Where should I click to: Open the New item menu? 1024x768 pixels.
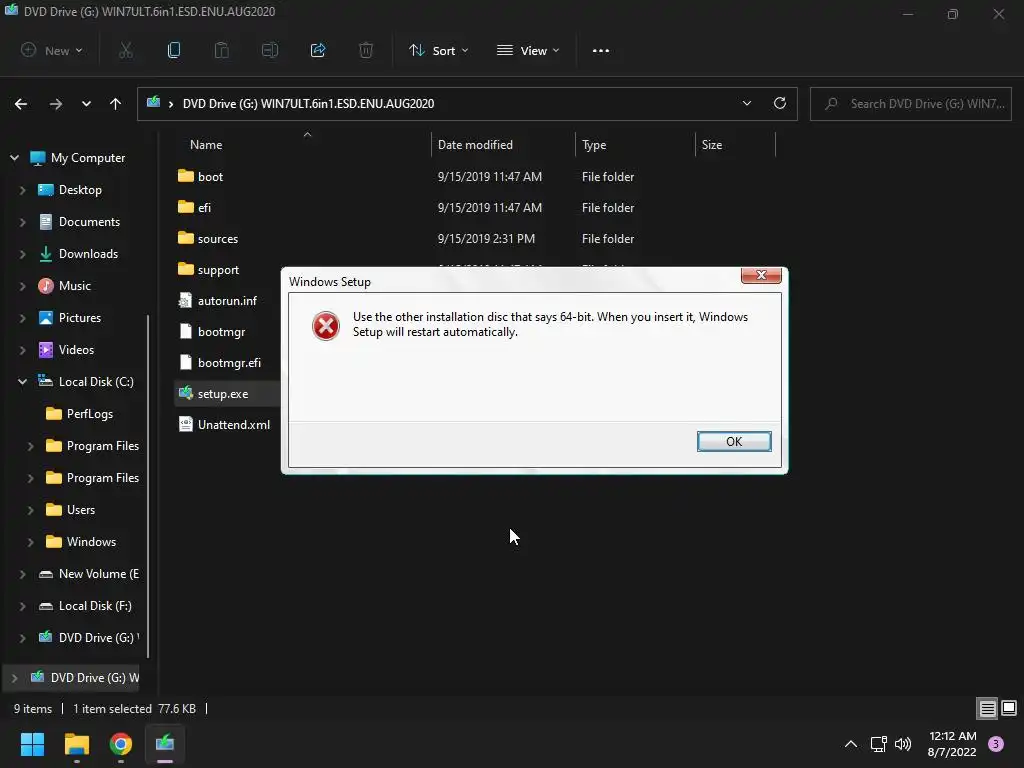pyautogui.click(x=52, y=50)
